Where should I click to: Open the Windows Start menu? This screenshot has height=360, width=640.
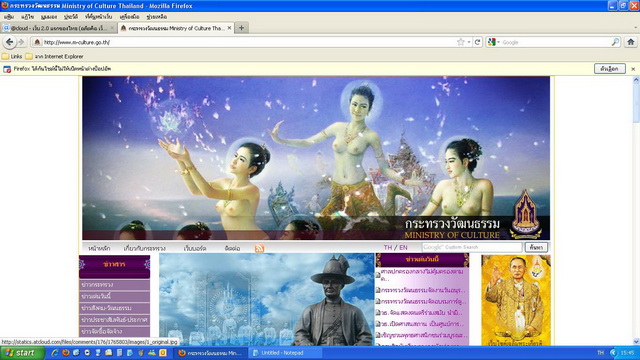pos(22,353)
